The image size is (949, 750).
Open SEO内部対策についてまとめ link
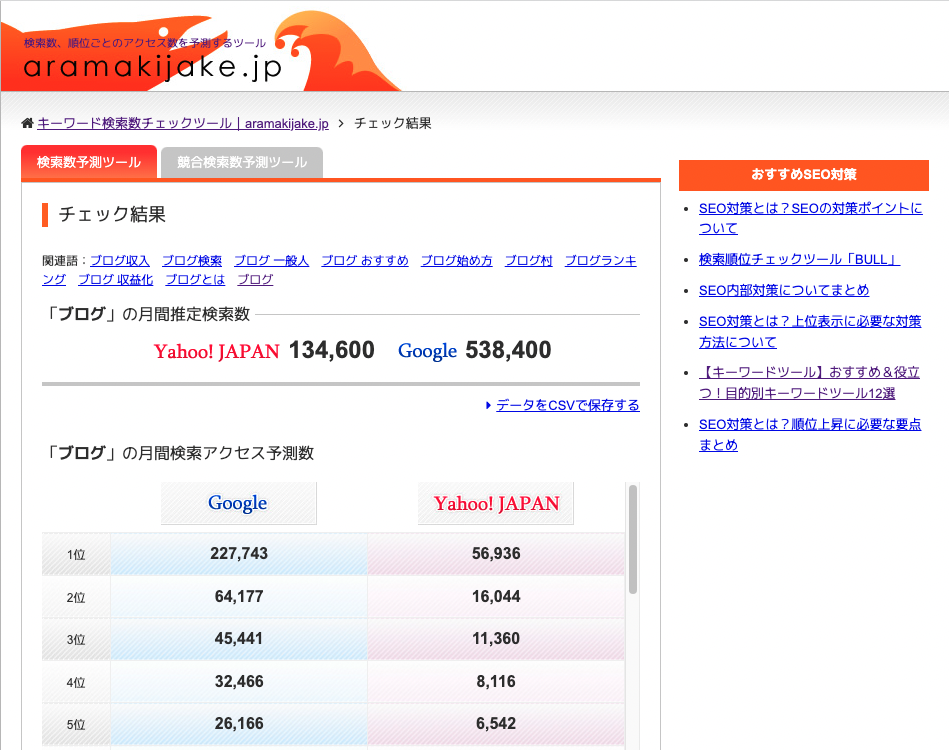click(x=784, y=290)
